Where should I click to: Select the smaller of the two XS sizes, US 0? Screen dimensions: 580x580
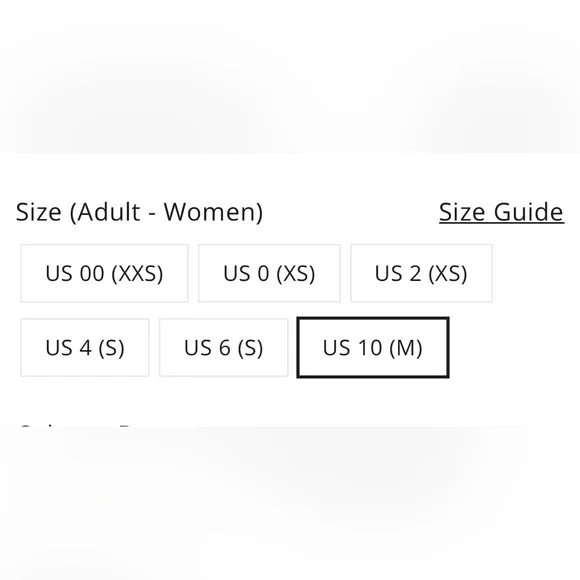click(269, 273)
